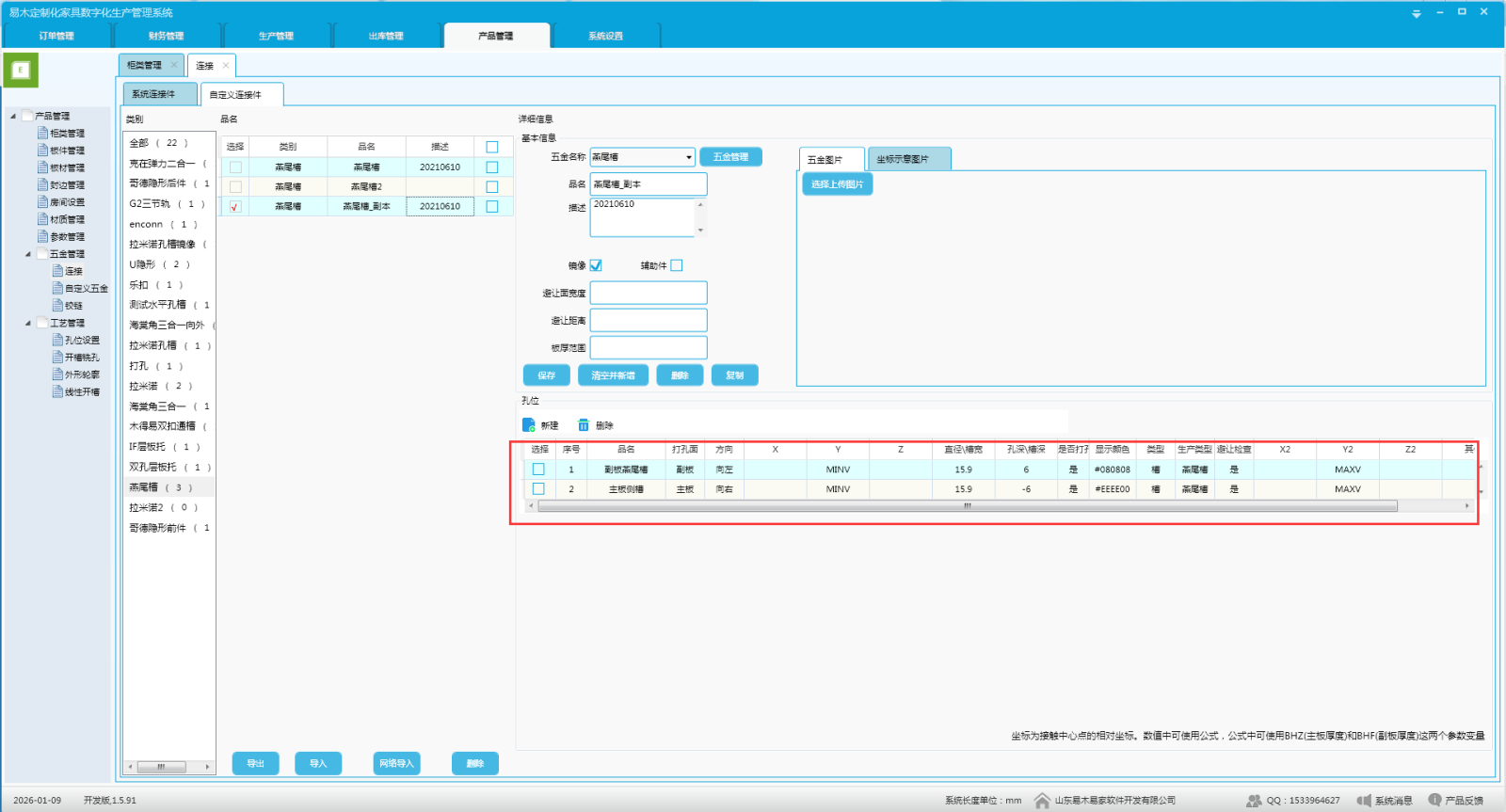Open 系统消息 speaker icon in status bar
The width and height of the screenshot is (1506, 812).
pos(1364,801)
